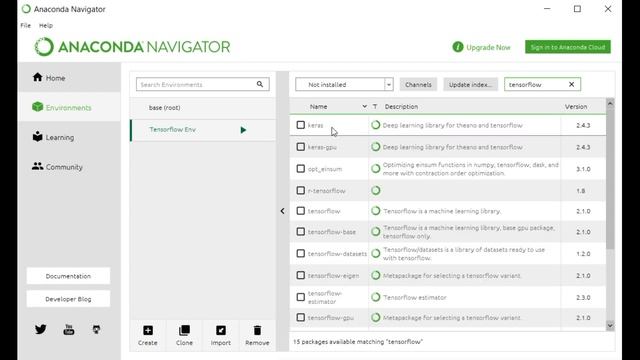The image size is (640, 360).
Task: Check the keras-gpu package checkbox
Action: [x=301, y=147]
